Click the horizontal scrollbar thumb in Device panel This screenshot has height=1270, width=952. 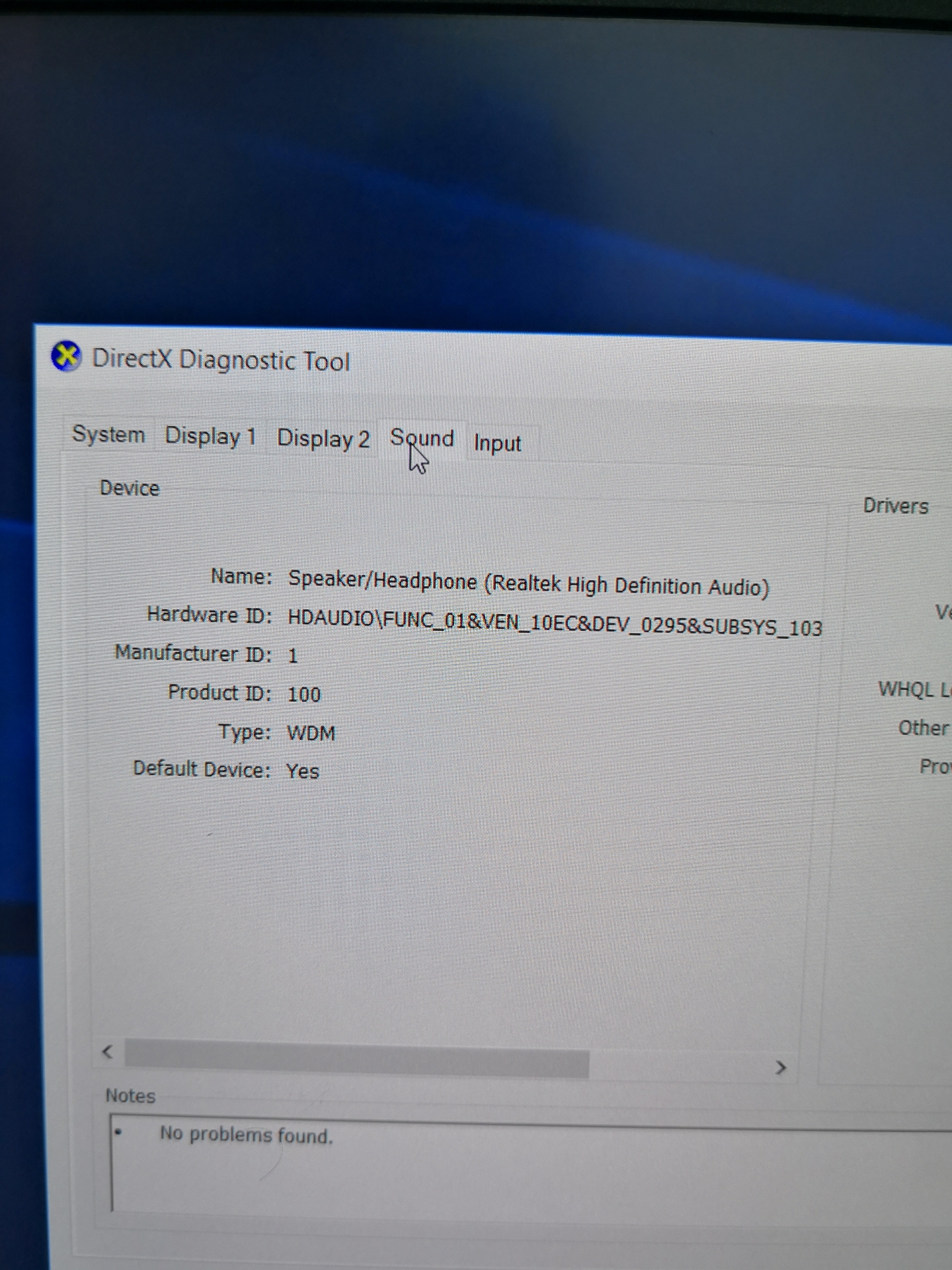[x=356, y=1059]
